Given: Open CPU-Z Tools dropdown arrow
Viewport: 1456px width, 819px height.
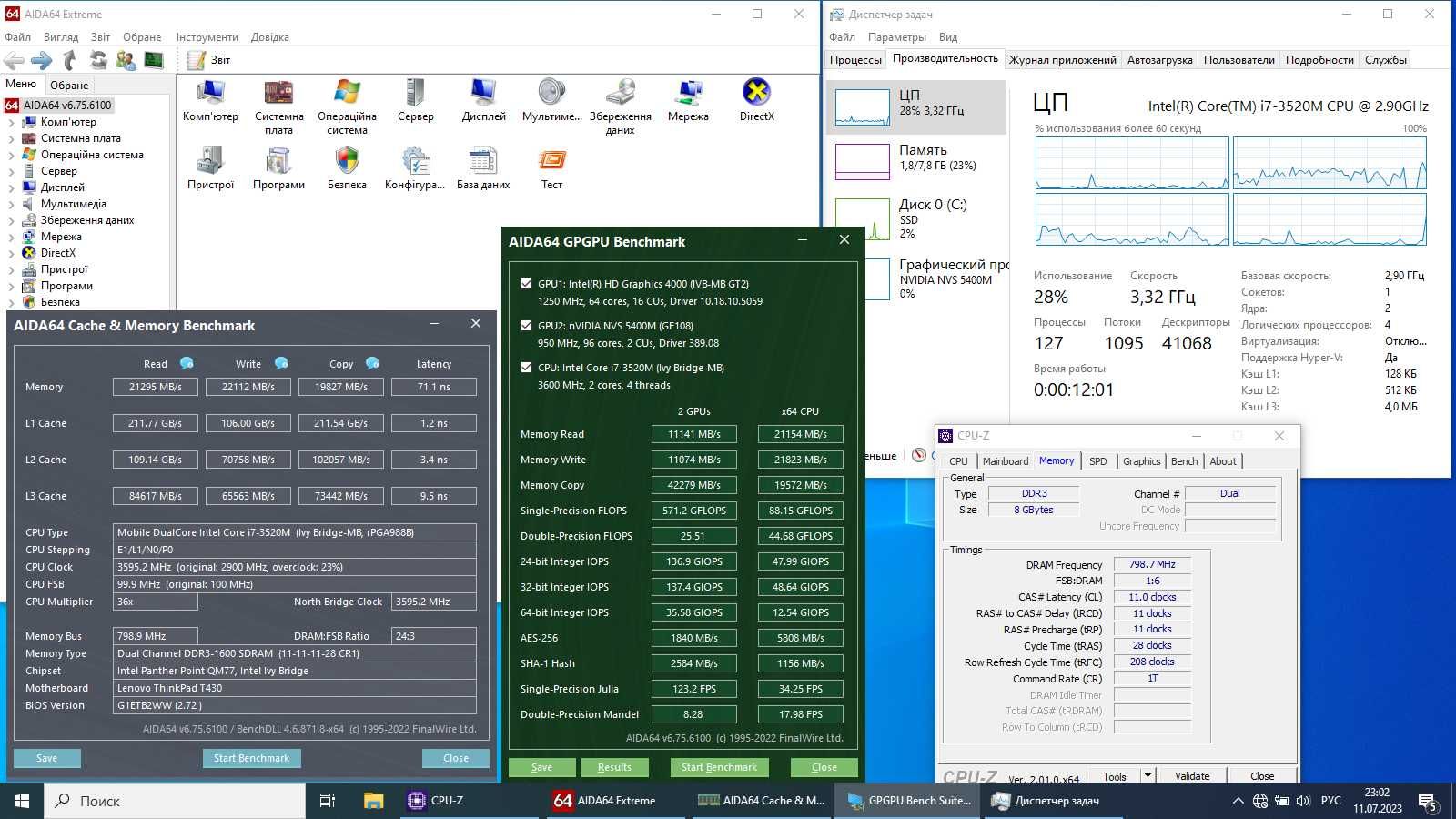Looking at the screenshot, I should point(1148,776).
